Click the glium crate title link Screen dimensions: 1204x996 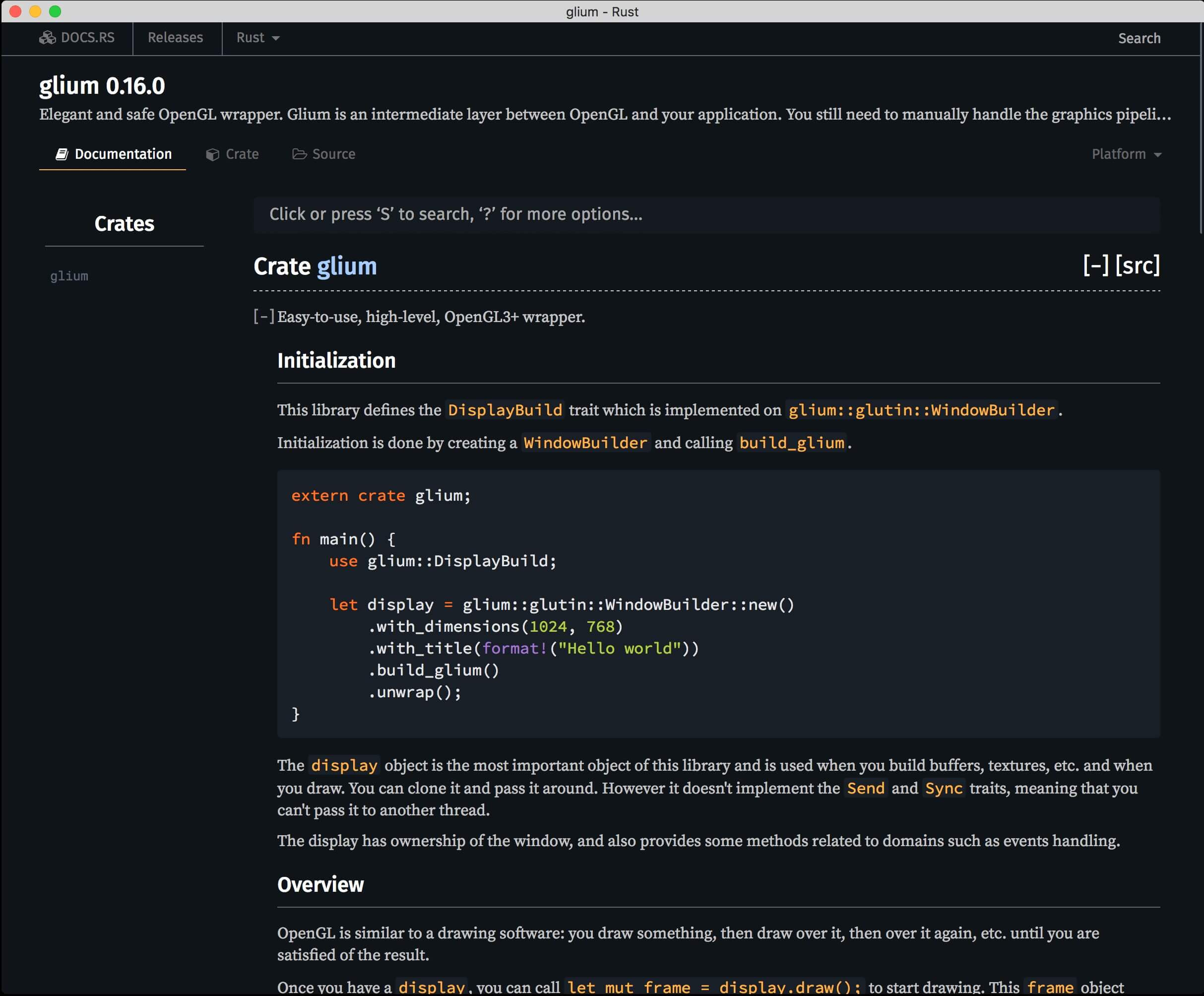pyautogui.click(x=347, y=266)
